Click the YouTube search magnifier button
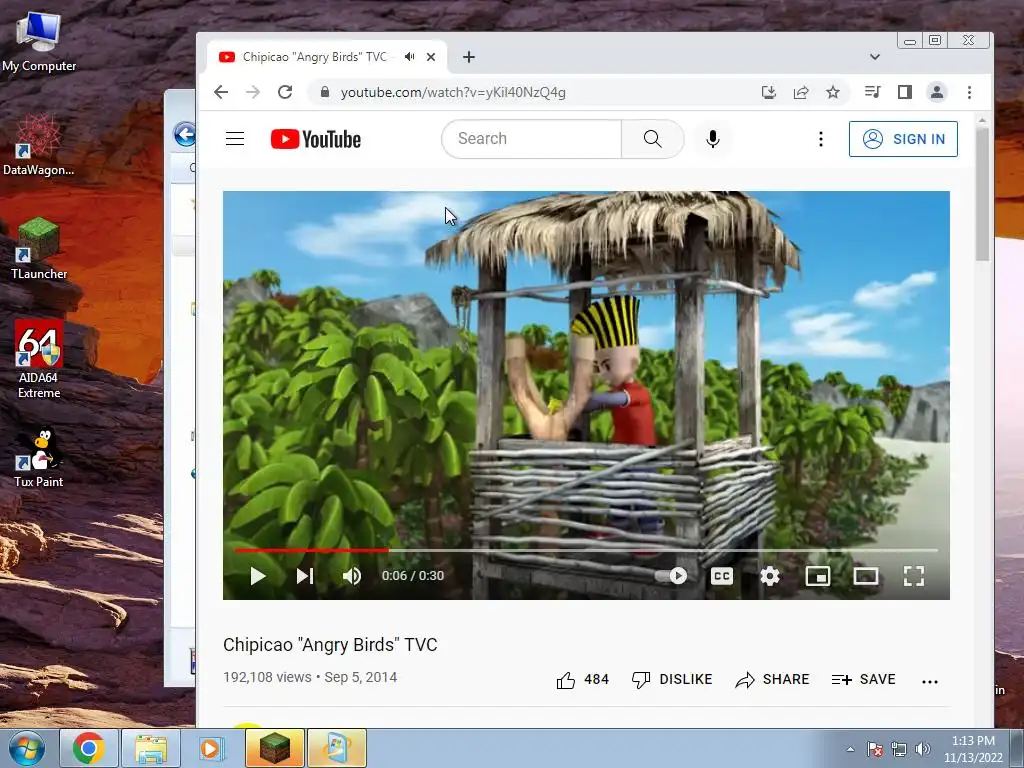 point(652,138)
